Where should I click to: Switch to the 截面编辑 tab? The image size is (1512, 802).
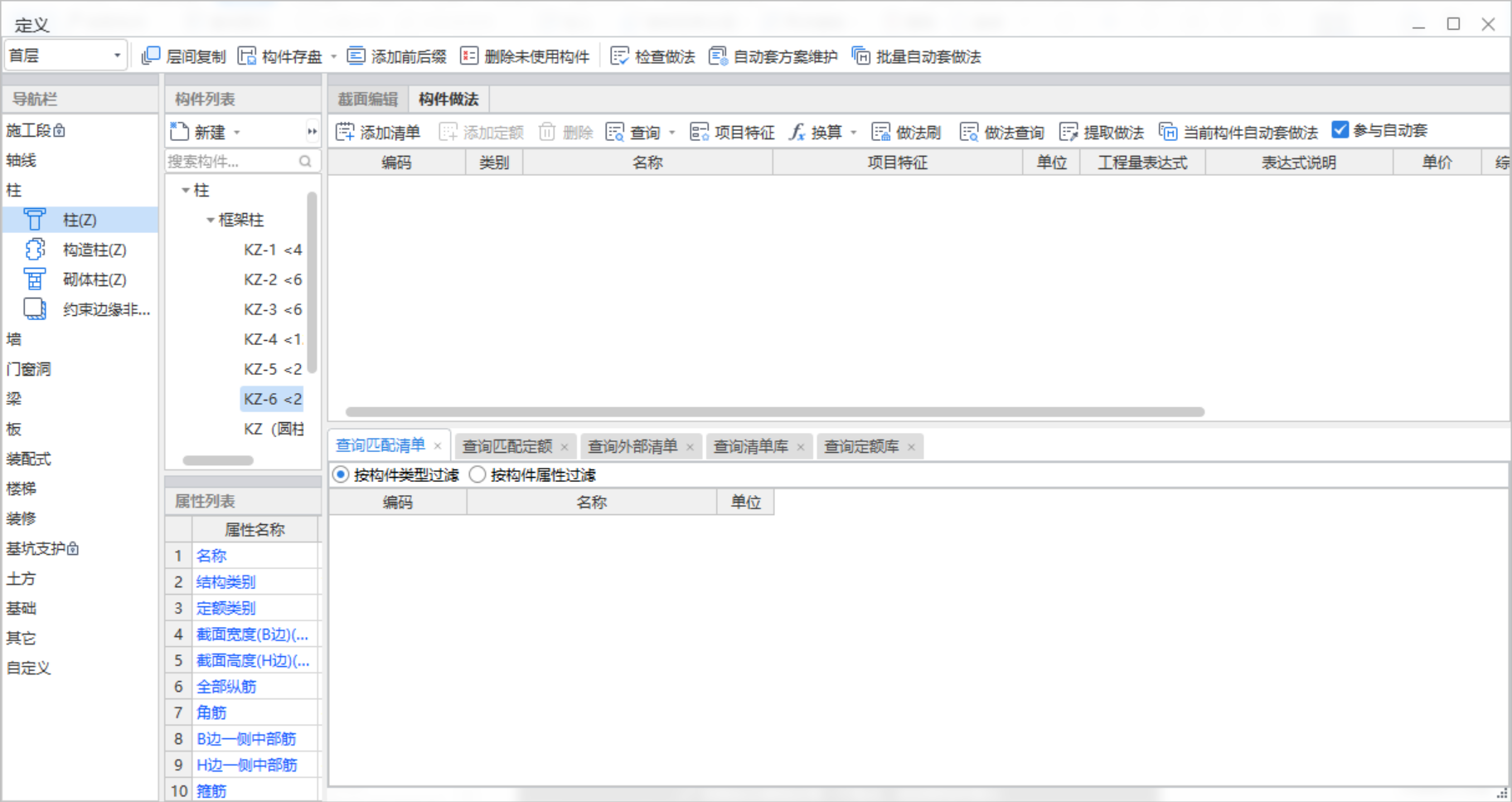368,99
